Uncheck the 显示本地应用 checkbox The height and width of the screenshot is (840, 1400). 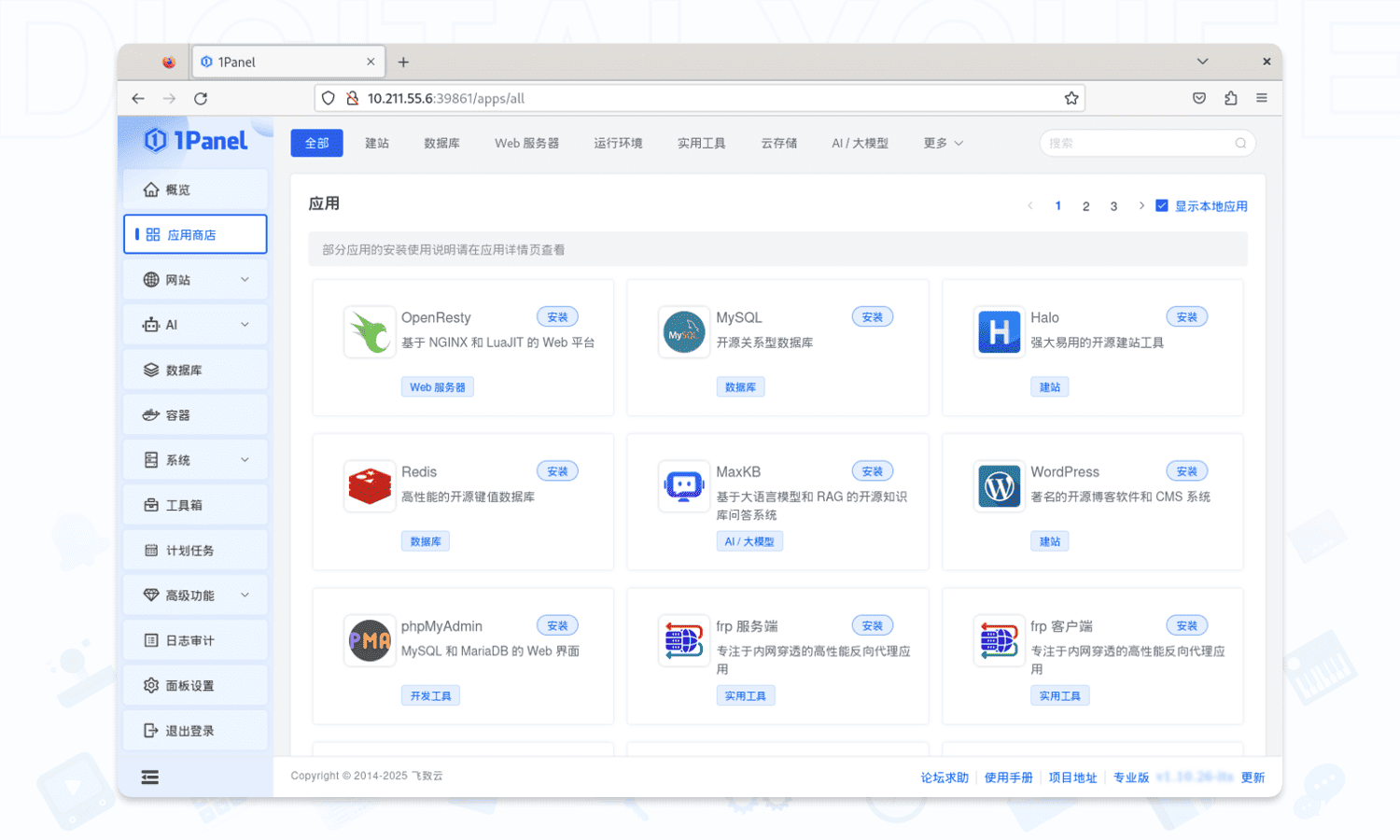pos(1162,206)
